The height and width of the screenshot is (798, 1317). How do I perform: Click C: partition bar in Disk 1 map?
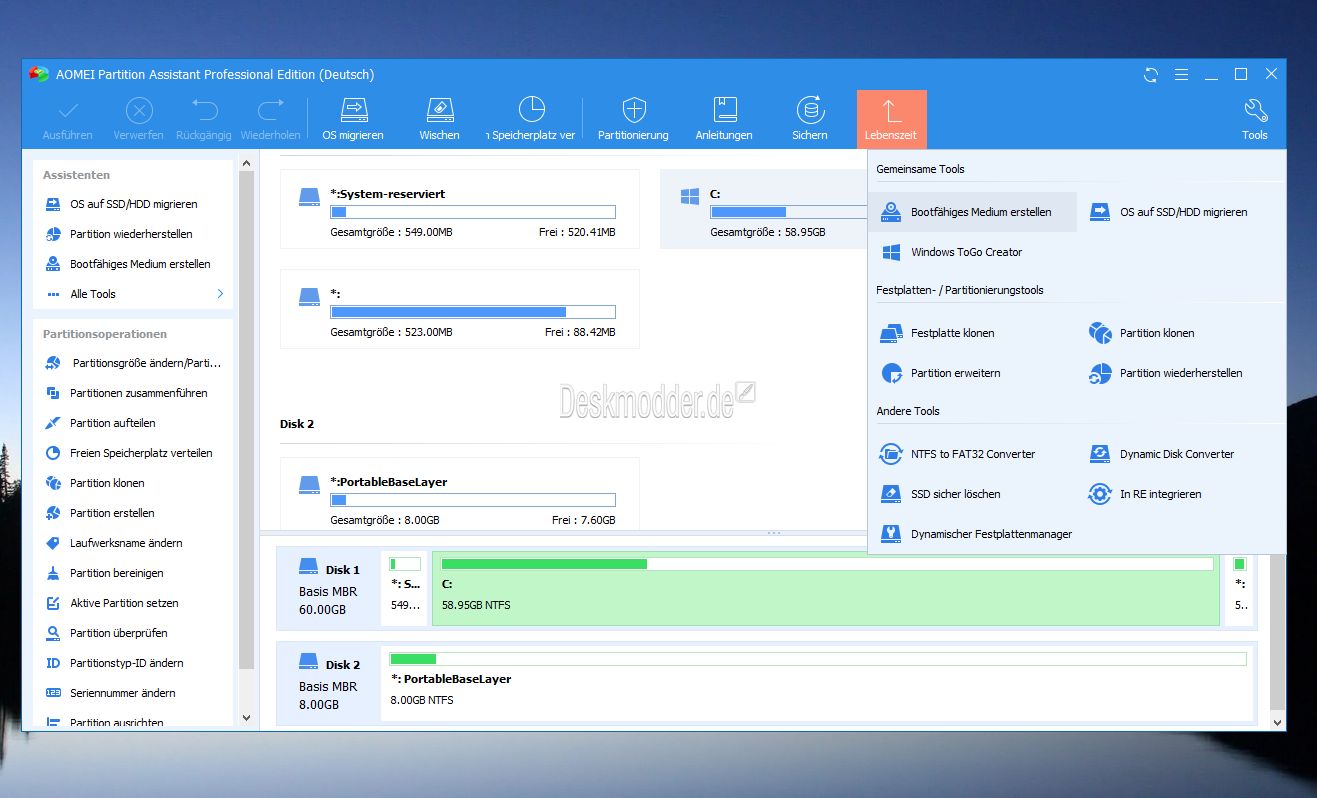coord(826,587)
